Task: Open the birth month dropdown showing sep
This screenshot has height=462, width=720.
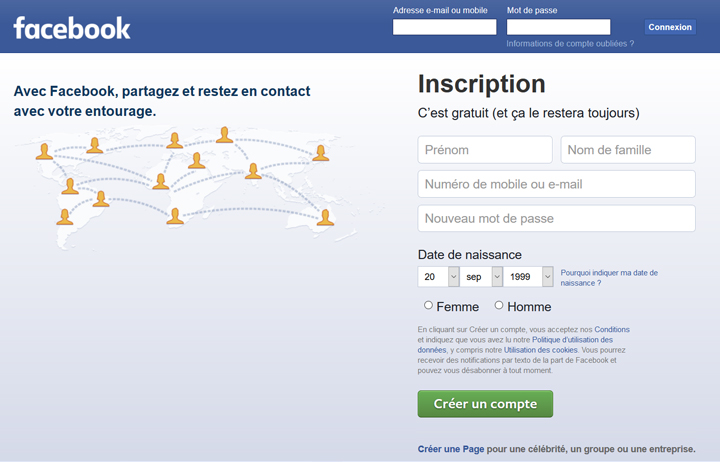Action: (481, 276)
